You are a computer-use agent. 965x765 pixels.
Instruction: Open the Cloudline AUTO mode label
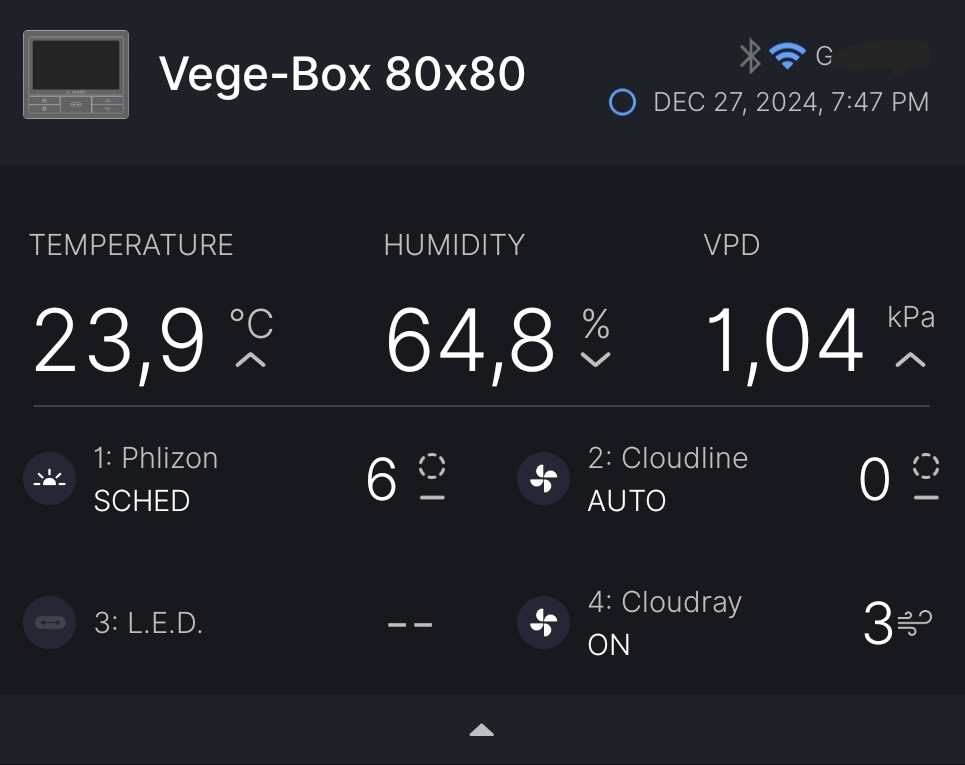[x=626, y=500]
